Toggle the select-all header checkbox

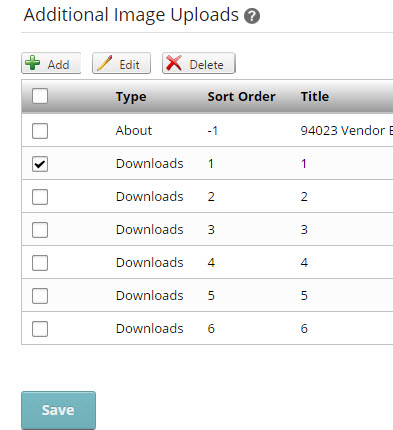[x=40, y=96]
